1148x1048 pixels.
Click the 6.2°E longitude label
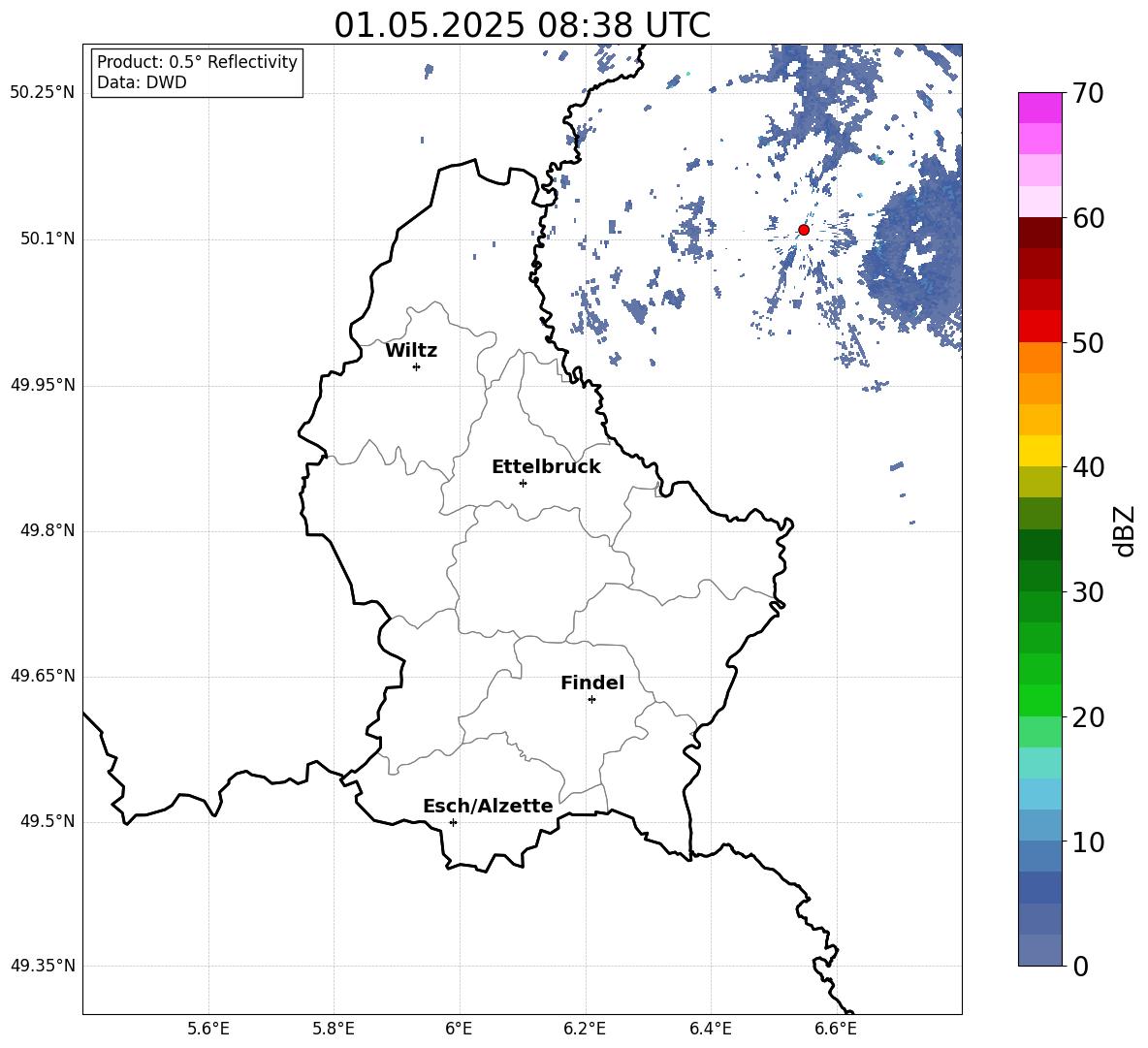click(585, 1029)
